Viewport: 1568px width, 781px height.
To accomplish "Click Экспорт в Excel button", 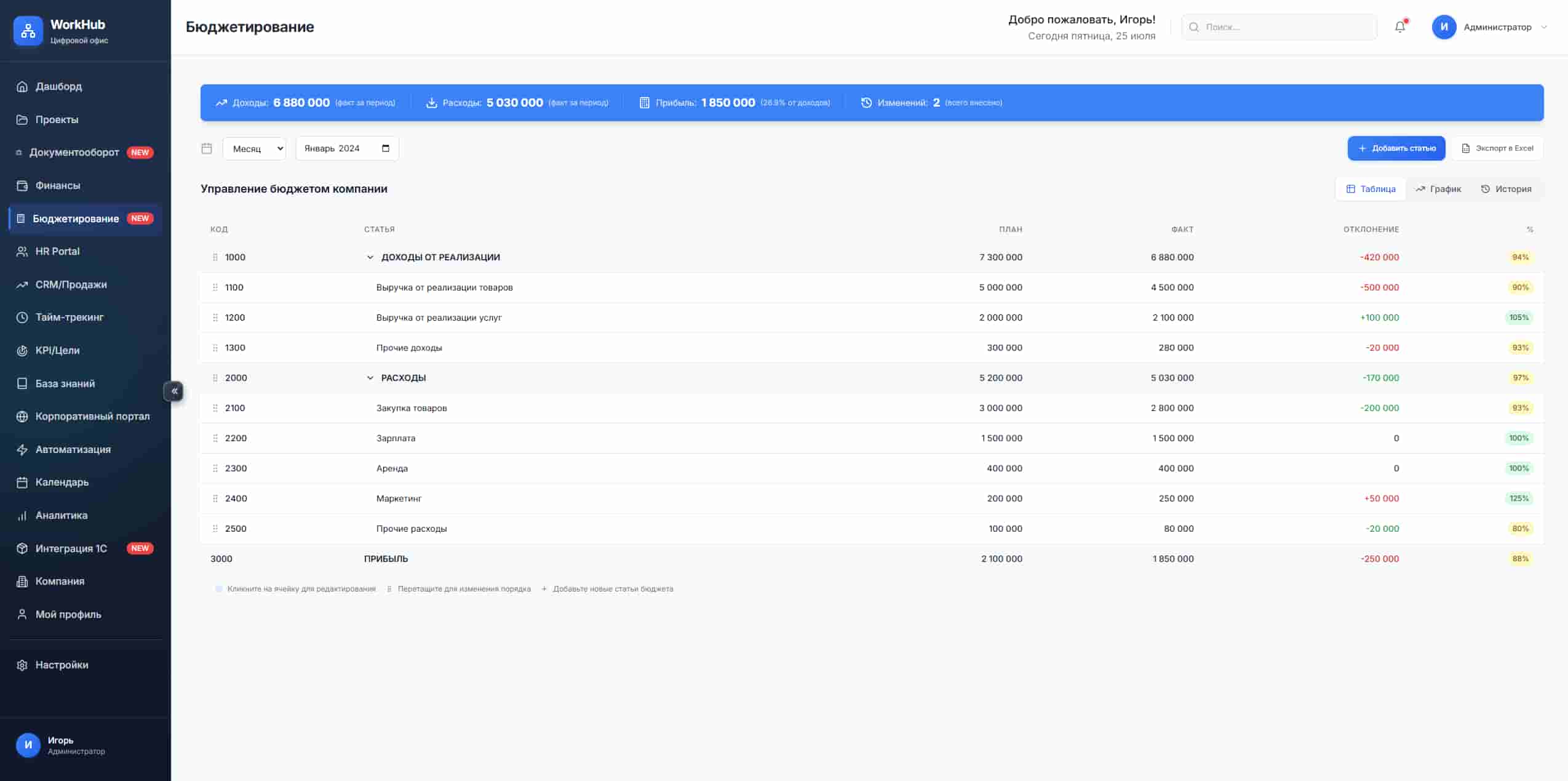I will tap(1497, 148).
